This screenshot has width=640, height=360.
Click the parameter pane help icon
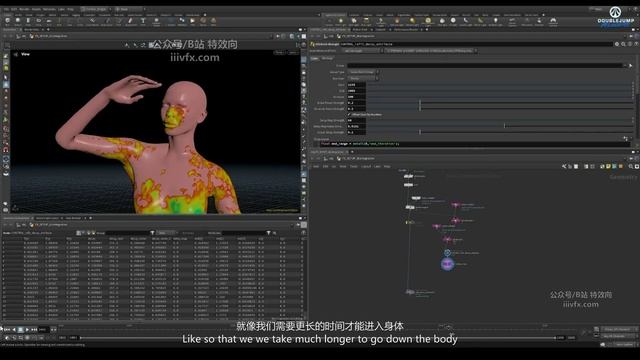(636, 44)
